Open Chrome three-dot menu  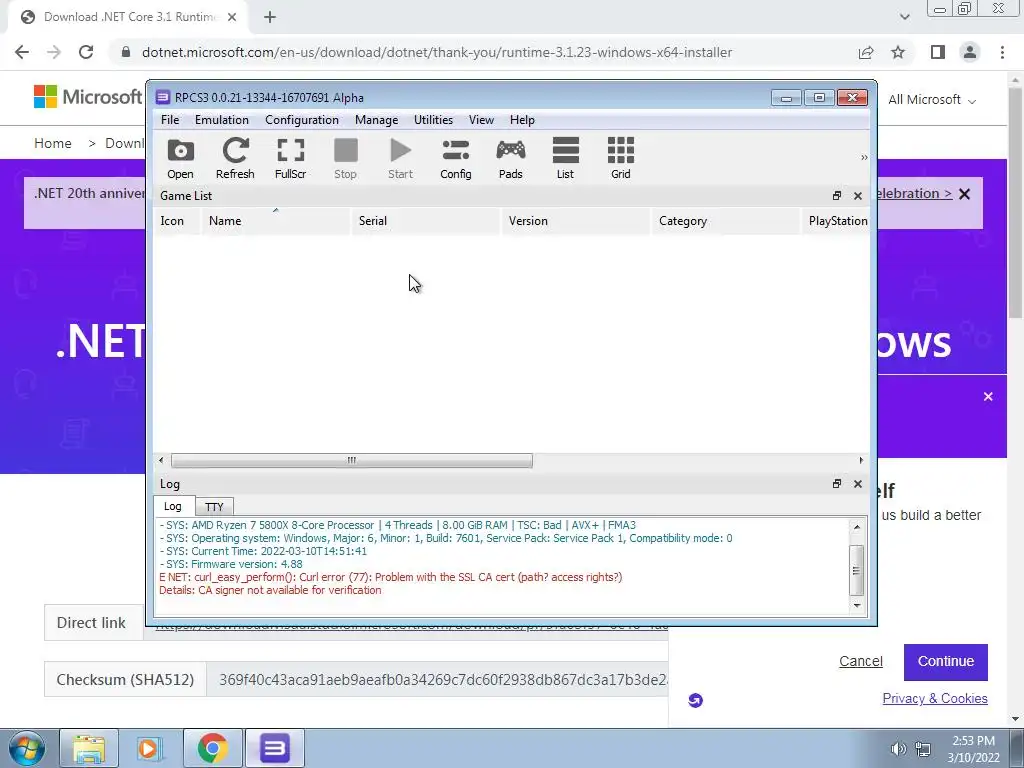point(1002,52)
